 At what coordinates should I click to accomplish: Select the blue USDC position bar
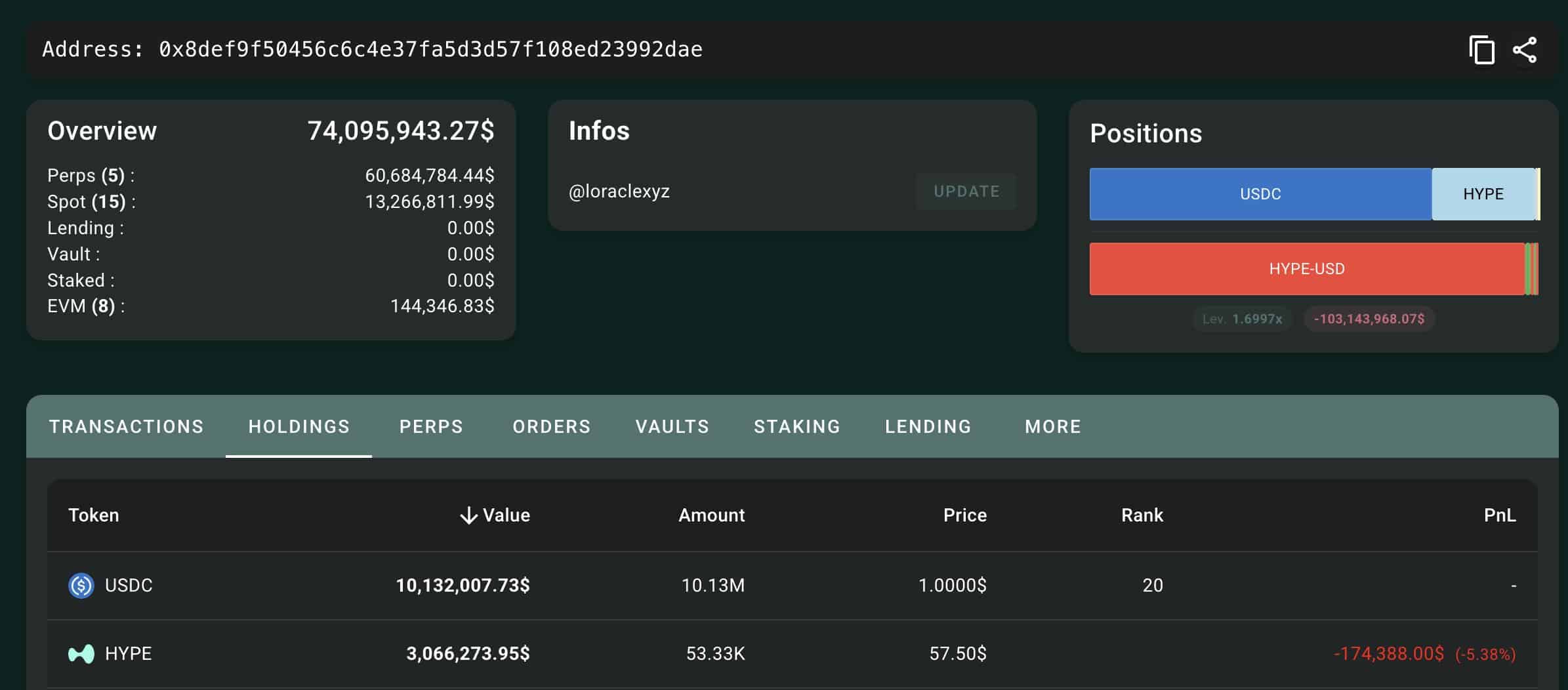[x=1260, y=194]
